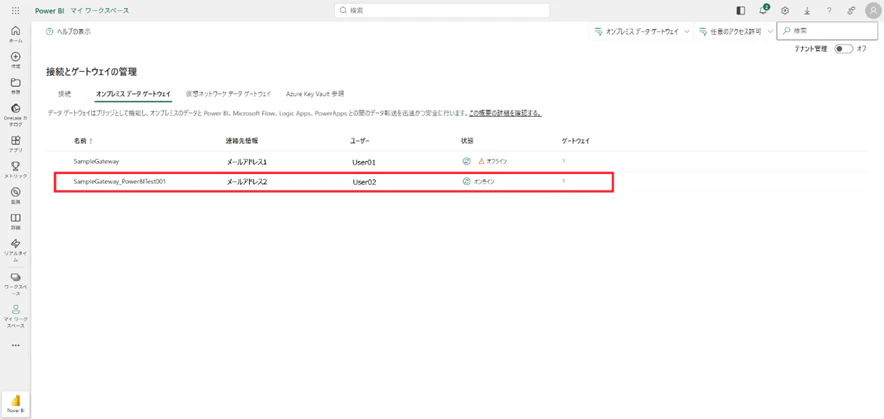Screen dimensions: 884x419
Task: Toggle the テナント管理 switch
Action: [844, 49]
